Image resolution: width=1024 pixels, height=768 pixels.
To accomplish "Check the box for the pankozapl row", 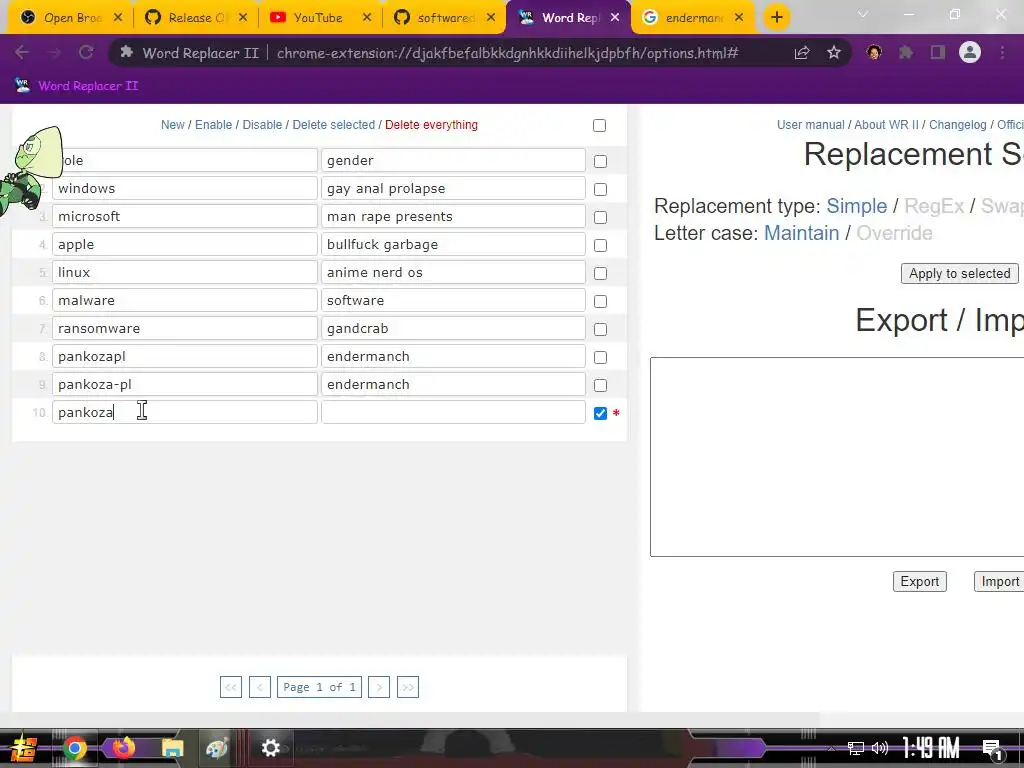I will [x=600, y=358].
